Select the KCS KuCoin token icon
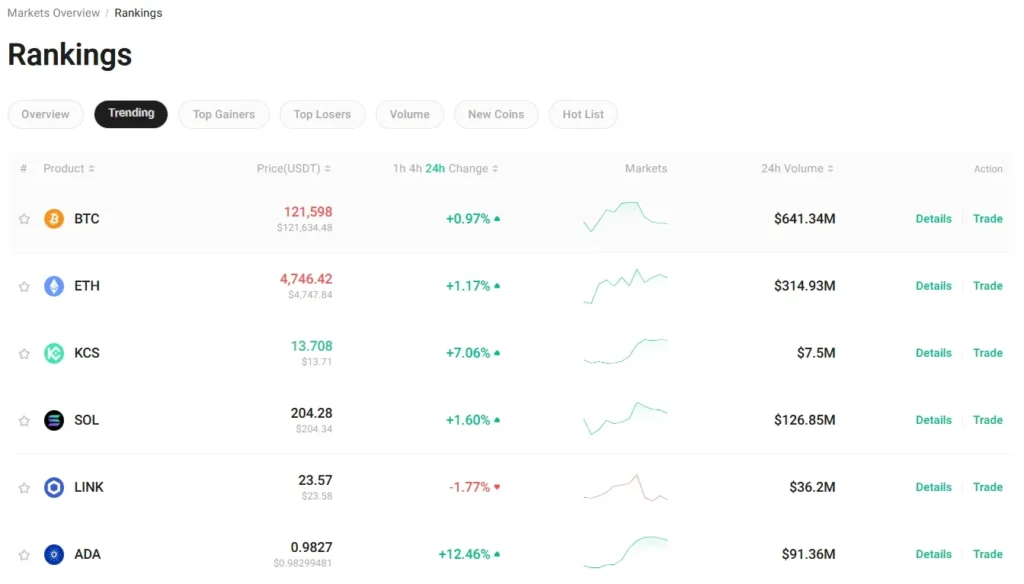The height and width of the screenshot is (584, 1024). 55,352
